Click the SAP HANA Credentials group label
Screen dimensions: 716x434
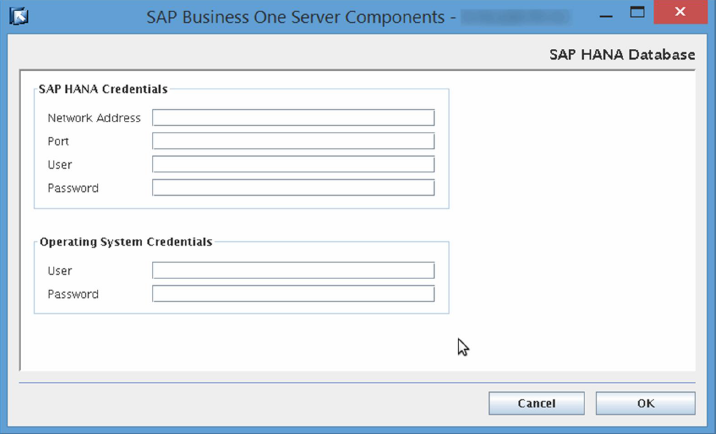pos(103,89)
